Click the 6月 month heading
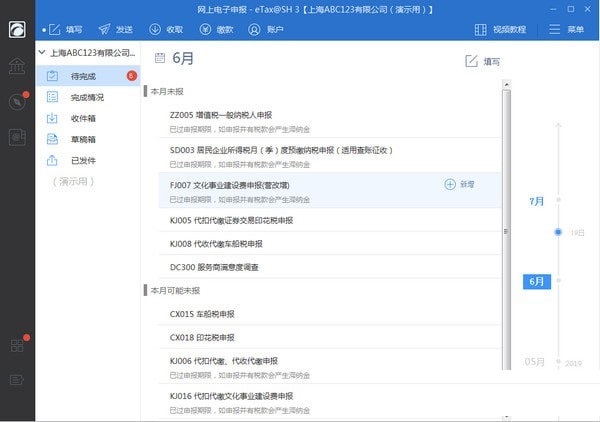 pyautogui.click(x=183, y=58)
